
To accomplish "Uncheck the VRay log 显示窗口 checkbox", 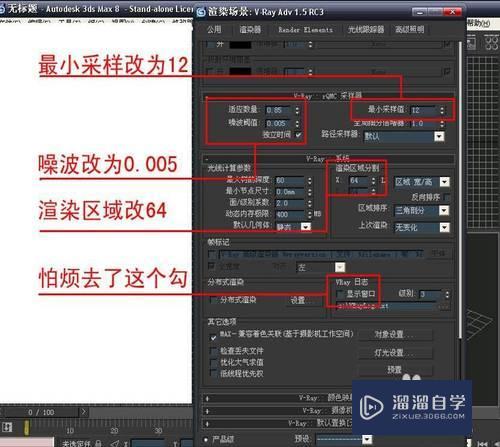I will coord(340,294).
